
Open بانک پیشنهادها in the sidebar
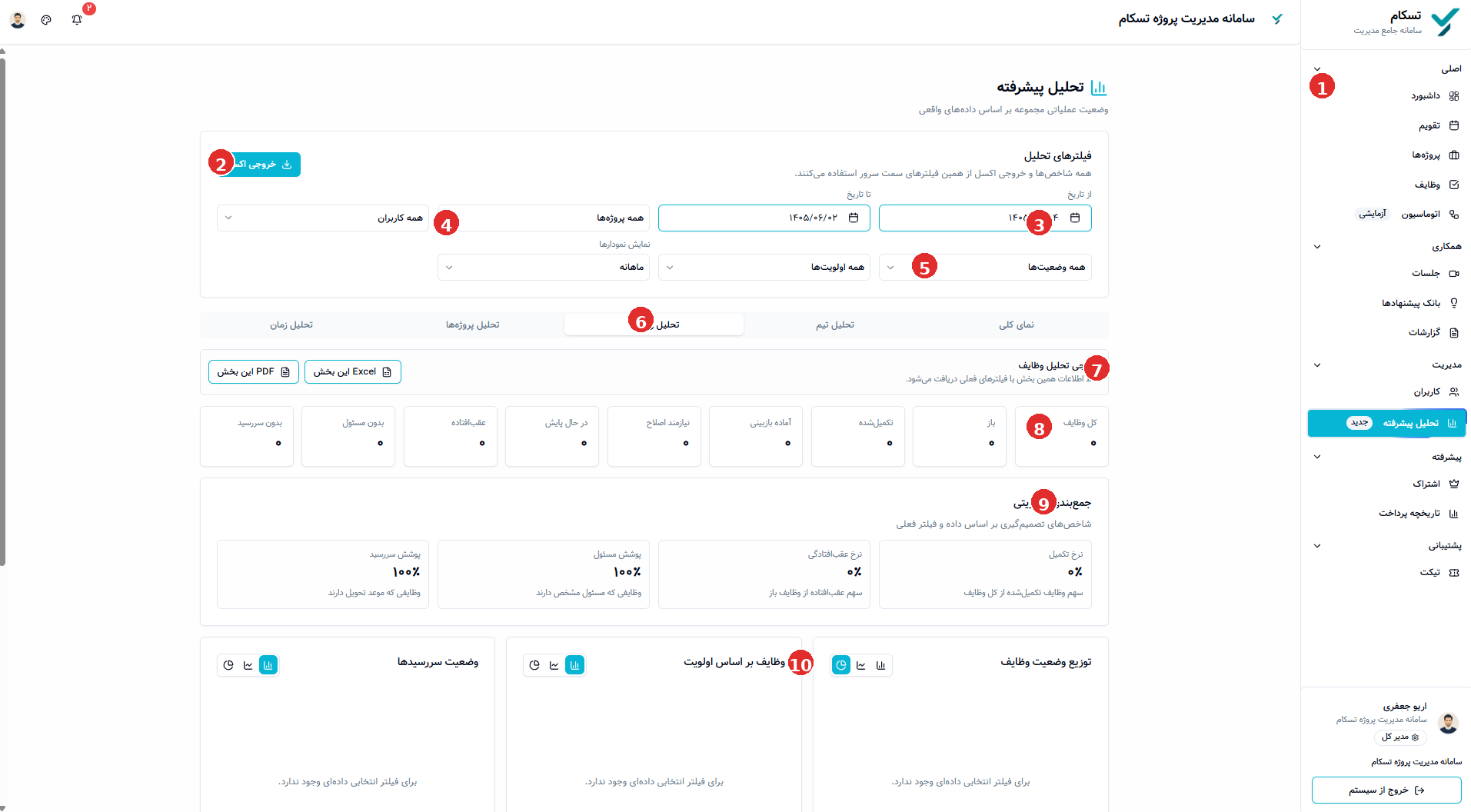pyautogui.click(x=1419, y=303)
